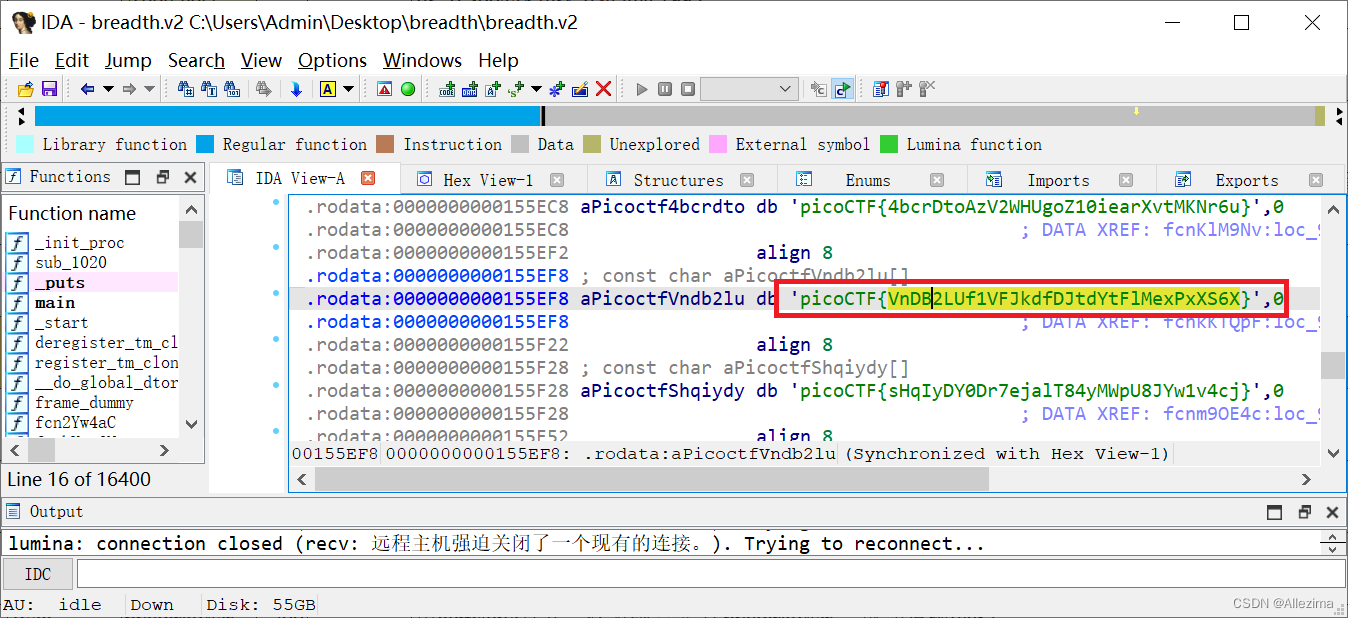Click the pencil edit/rename toolbar icon
1348x618 pixels.
click(580, 89)
